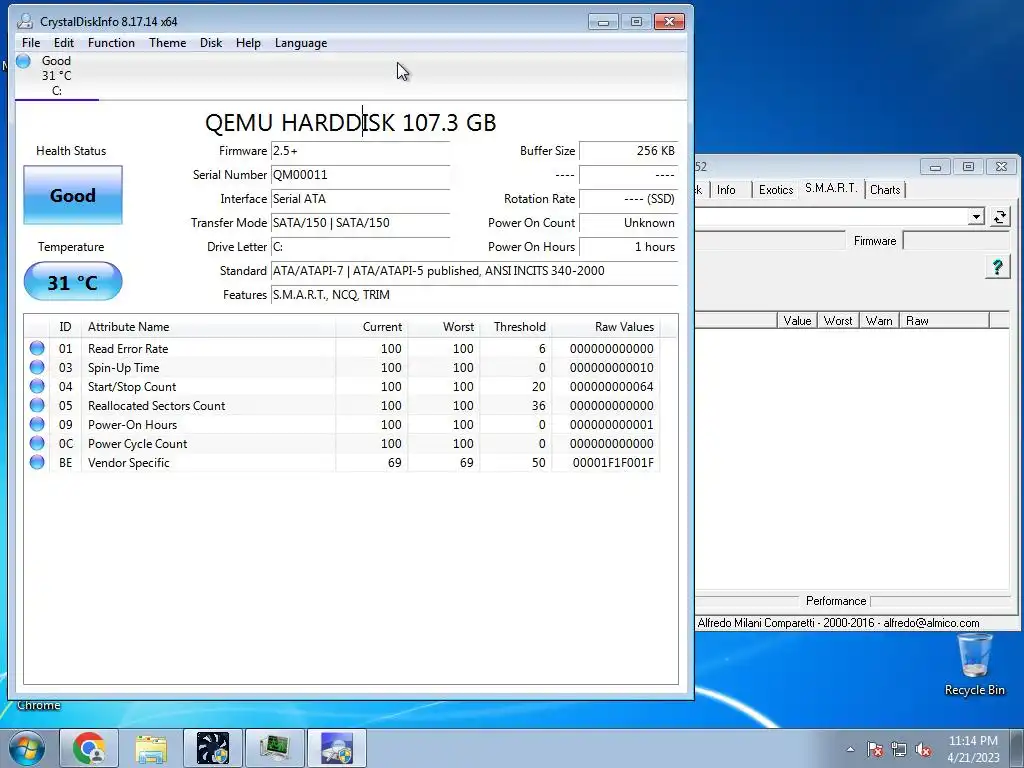1024x768 pixels.
Task: Click the status orb for Vendor Specific
Action: pyautogui.click(x=37, y=462)
